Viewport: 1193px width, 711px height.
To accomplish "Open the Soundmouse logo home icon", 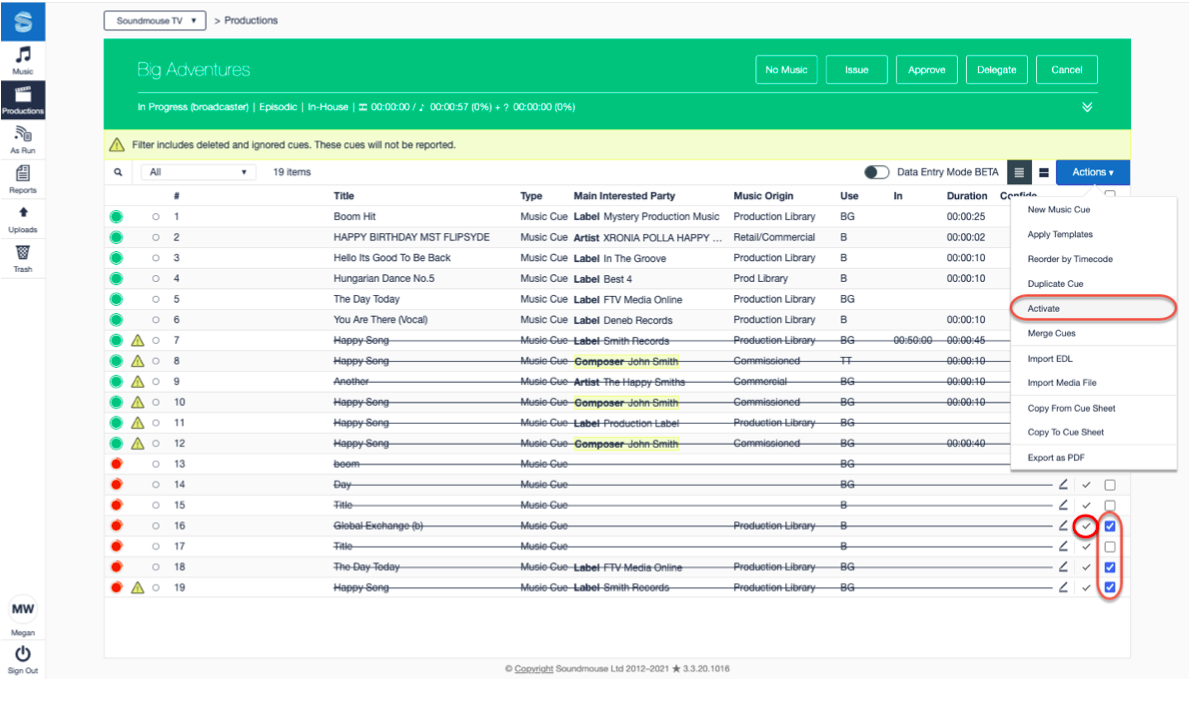I will pos(23,21).
